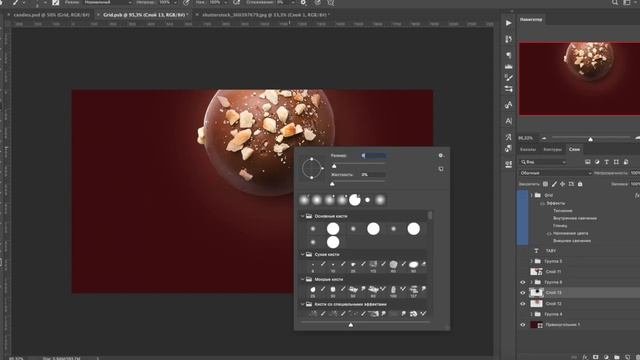Open the Character panel icon (A) in dock
This screenshot has height=360, width=640.
click(x=509, y=121)
